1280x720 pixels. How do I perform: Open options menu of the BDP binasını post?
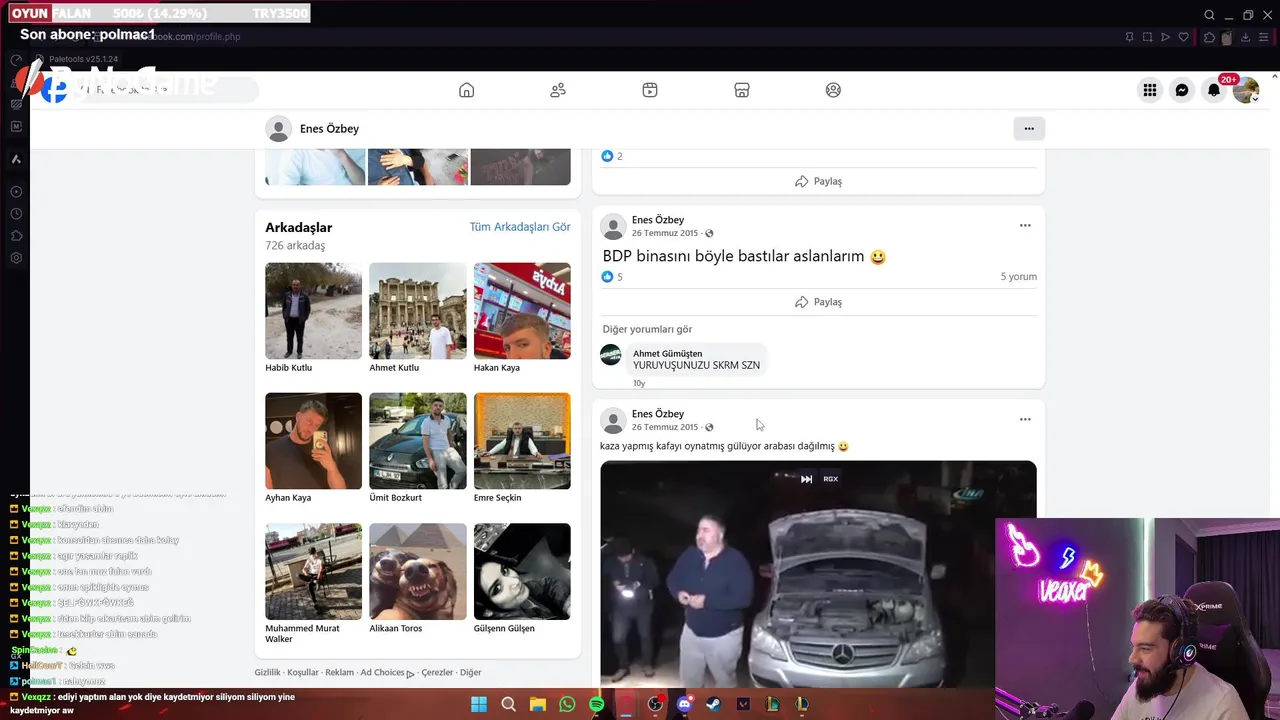click(1025, 226)
